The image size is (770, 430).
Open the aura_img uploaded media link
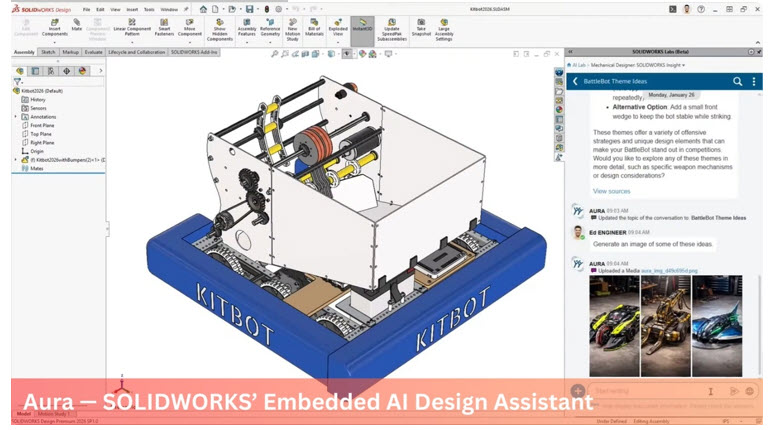click(669, 271)
